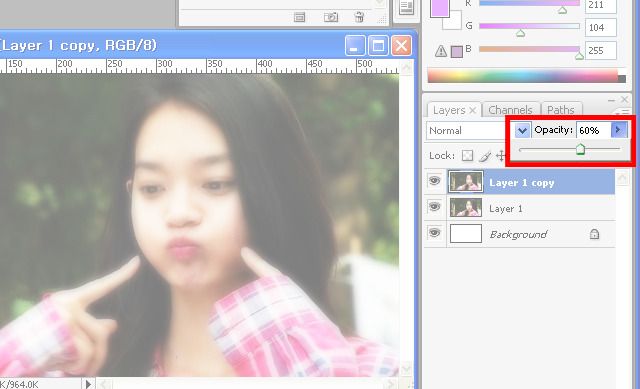Click the horizontal scroll right arrow
The image size is (640, 389).
(392, 384)
